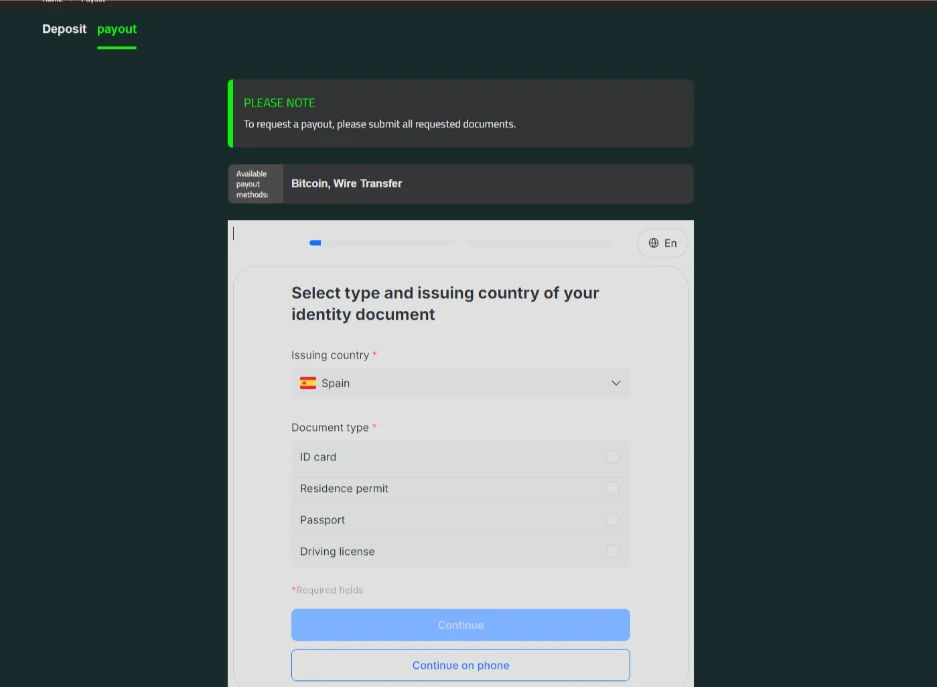Click the PLEASE NOTE notice banner
937x687 pixels.
tap(460, 113)
